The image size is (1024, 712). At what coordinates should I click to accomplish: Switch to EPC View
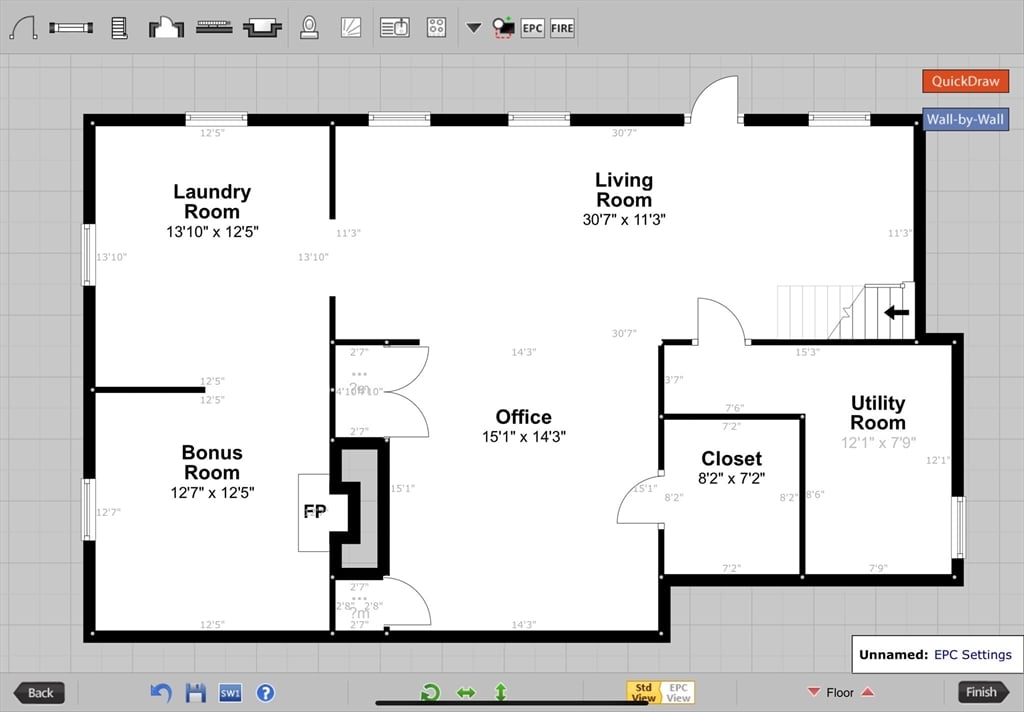(677, 690)
